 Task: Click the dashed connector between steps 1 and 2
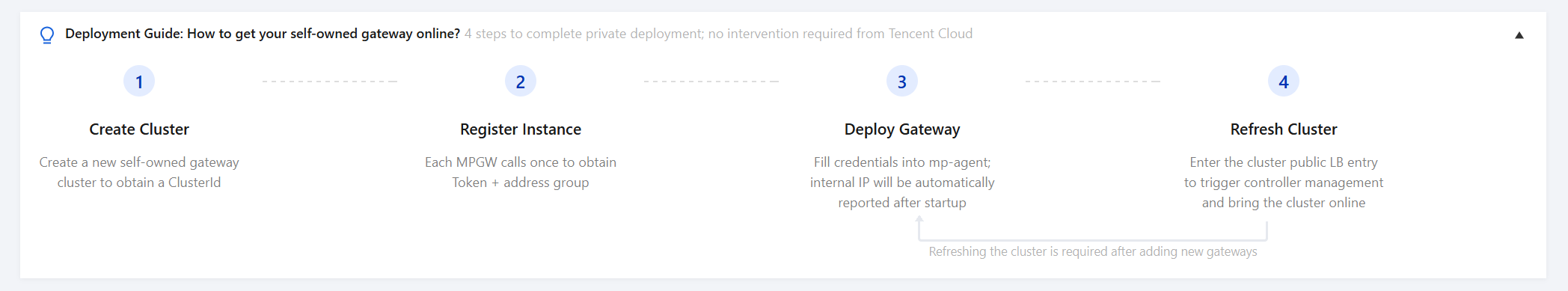pos(330,82)
